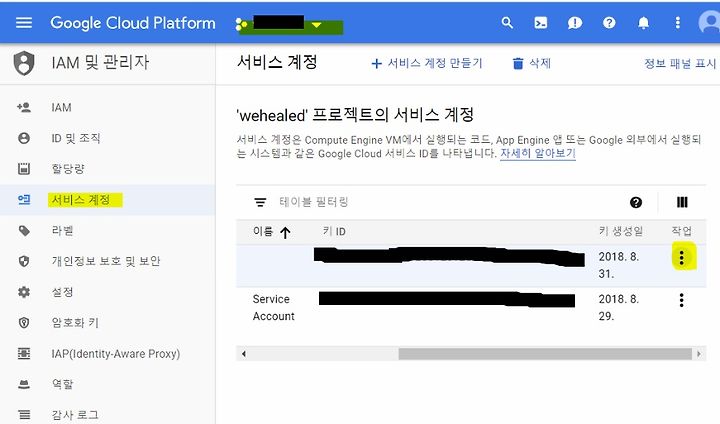The width and height of the screenshot is (720, 424).
Task: Open the help question mark in the header
Action: [x=609, y=23]
